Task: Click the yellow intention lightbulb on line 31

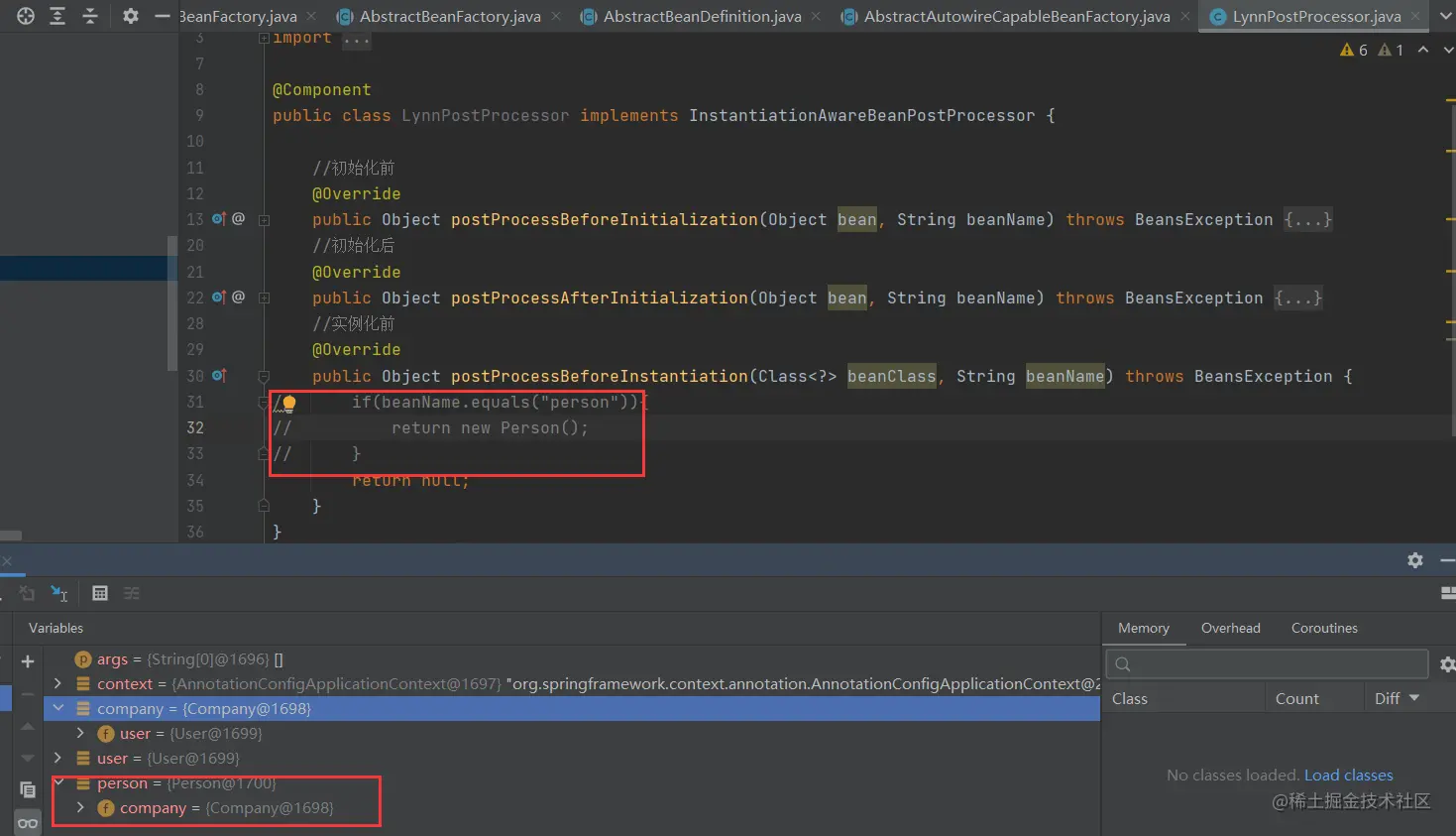Action: tap(289, 403)
